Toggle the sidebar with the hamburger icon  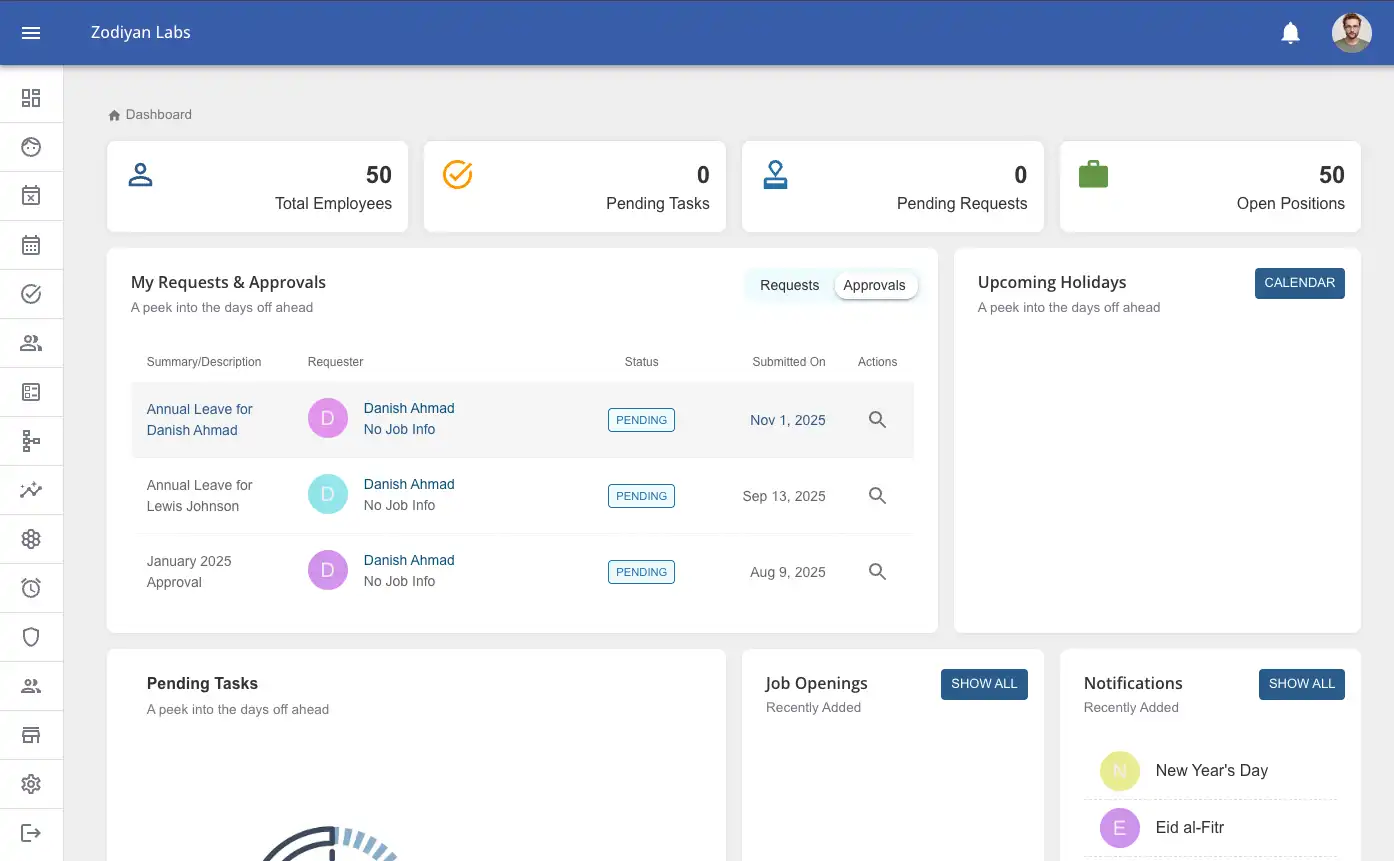pos(30,32)
